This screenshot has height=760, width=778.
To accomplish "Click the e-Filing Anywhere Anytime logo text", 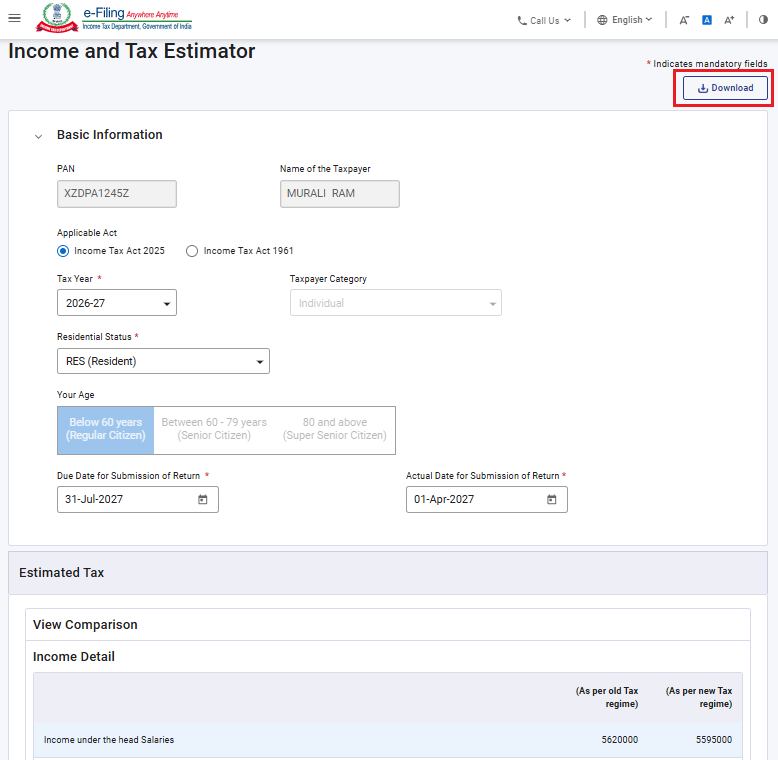I will click(137, 18).
